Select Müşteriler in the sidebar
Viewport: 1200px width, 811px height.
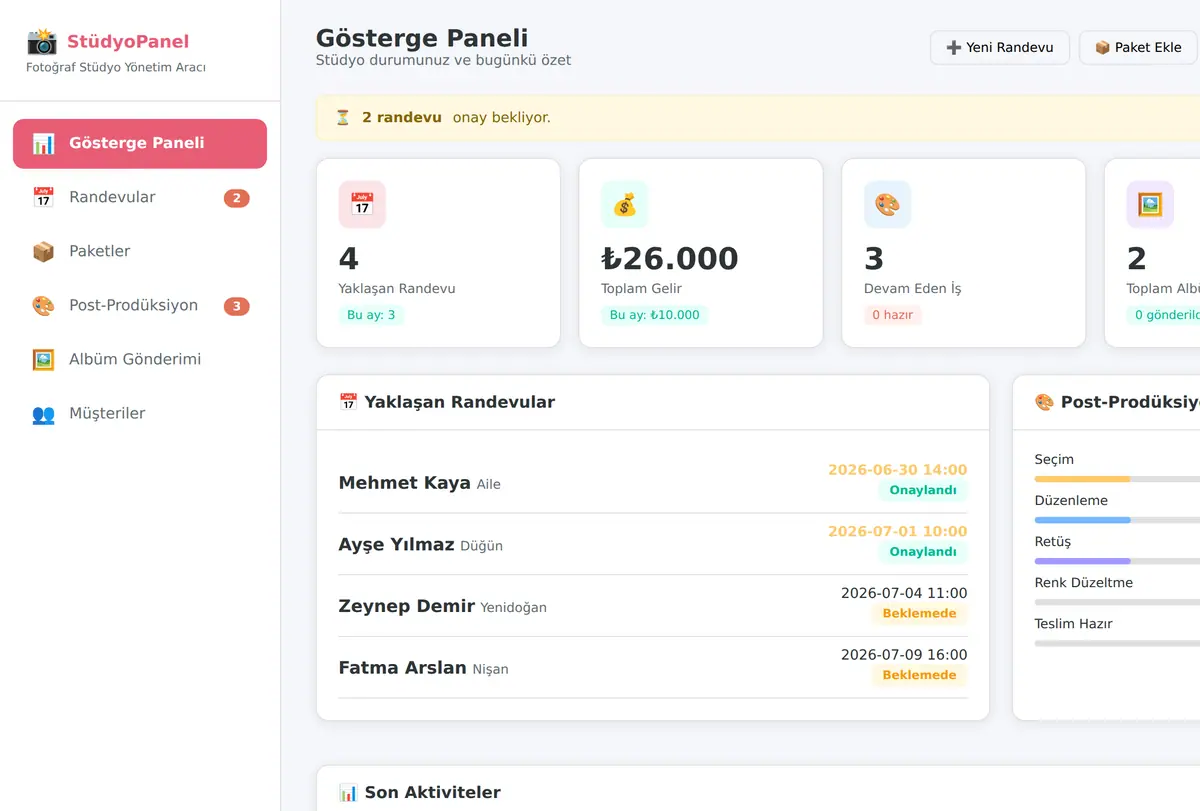pos(140,413)
